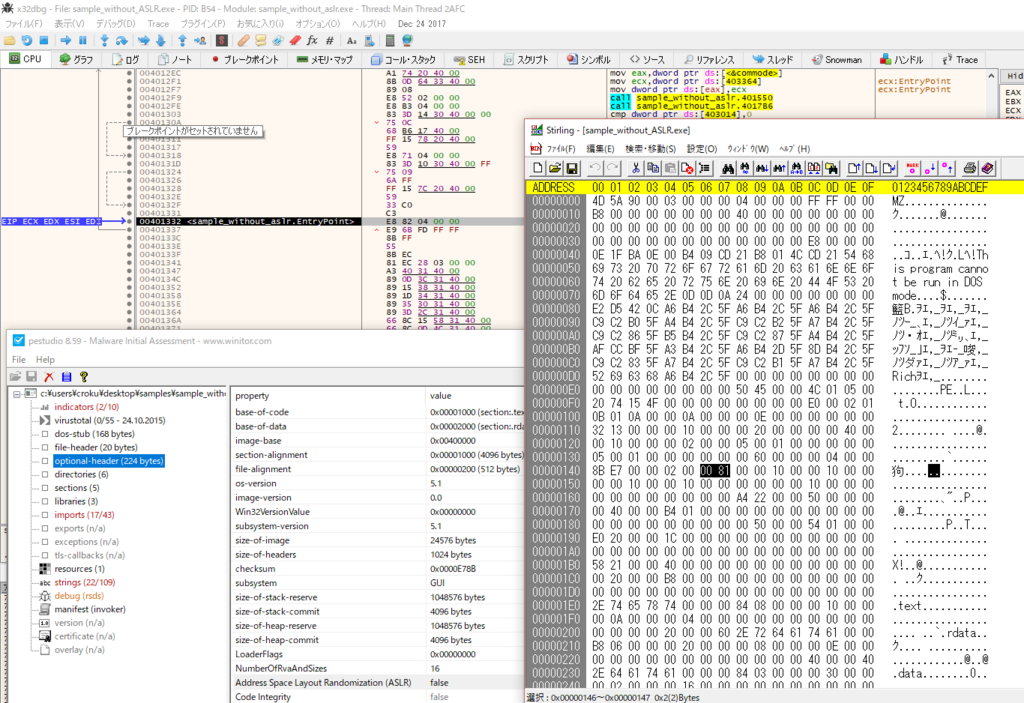Screen dimensions: 1024x703
Task: Click x32dbg globe icon in toolbar
Action: pos(408,41)
